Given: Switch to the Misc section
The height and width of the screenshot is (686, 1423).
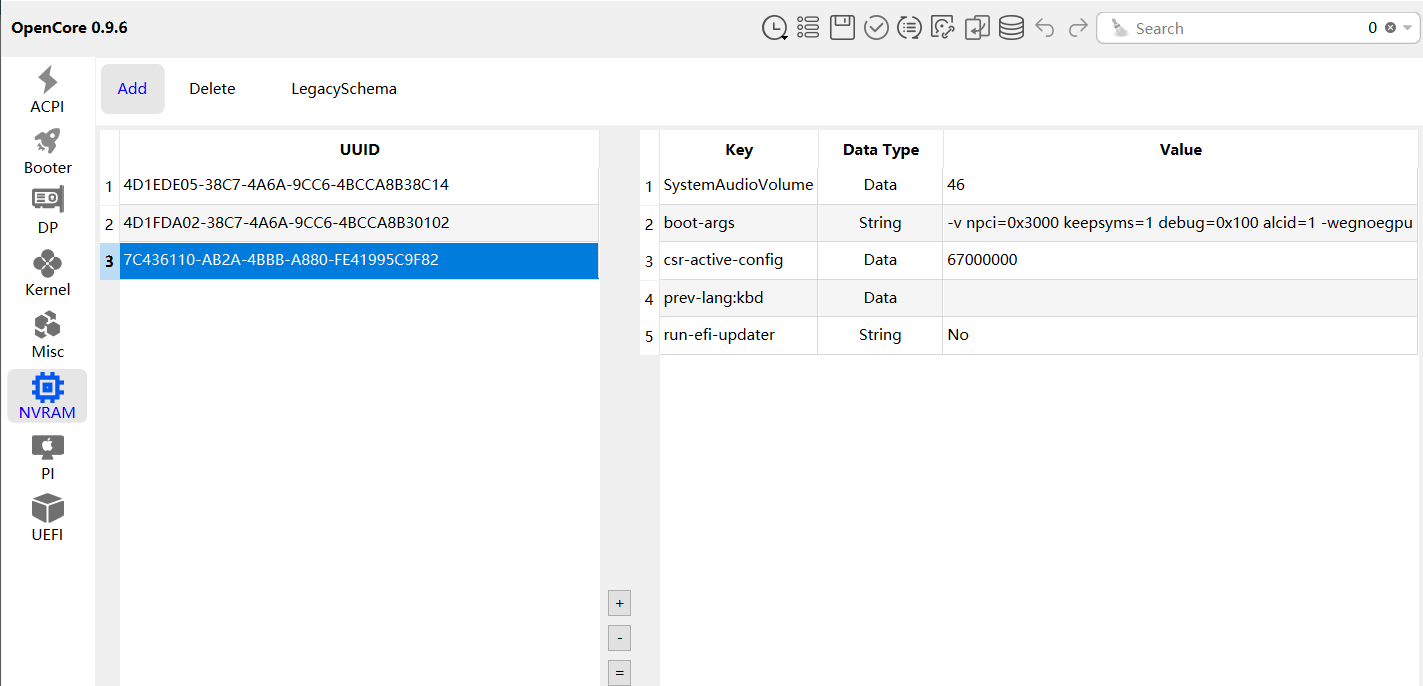Looking at the screenshot, I should 48,336.
